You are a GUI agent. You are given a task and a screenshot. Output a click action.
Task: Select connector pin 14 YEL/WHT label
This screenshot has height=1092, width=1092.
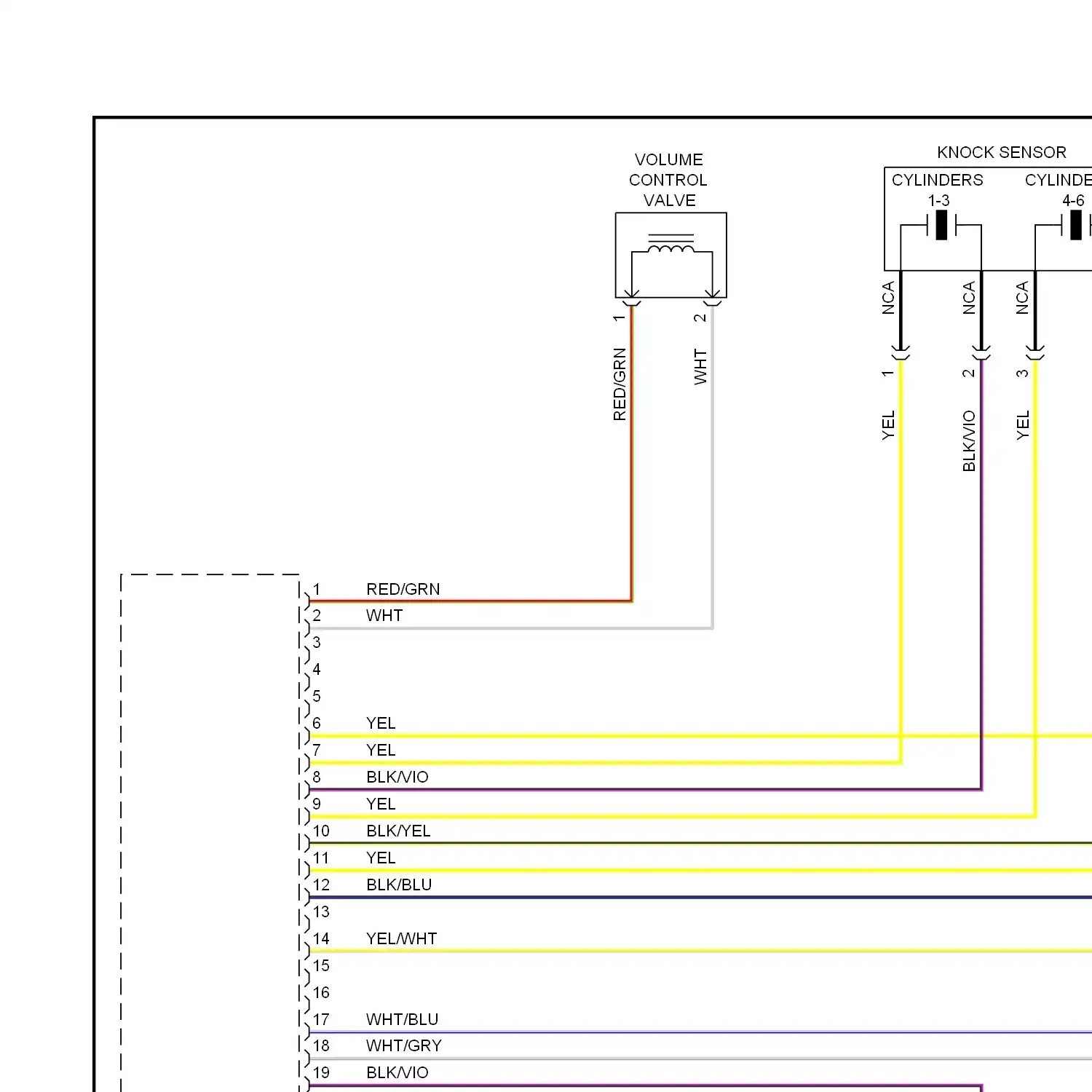401,939
